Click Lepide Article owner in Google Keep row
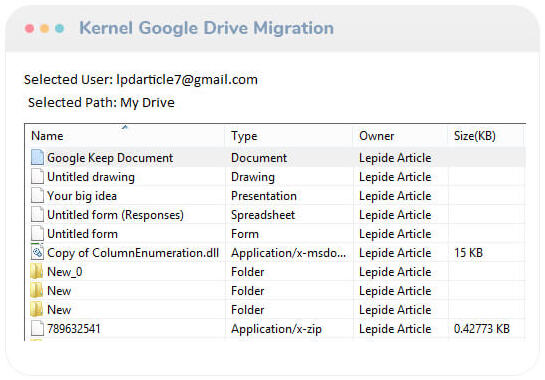Image resolution: width=545 pixels, height=380 pixels. (395, 158)
